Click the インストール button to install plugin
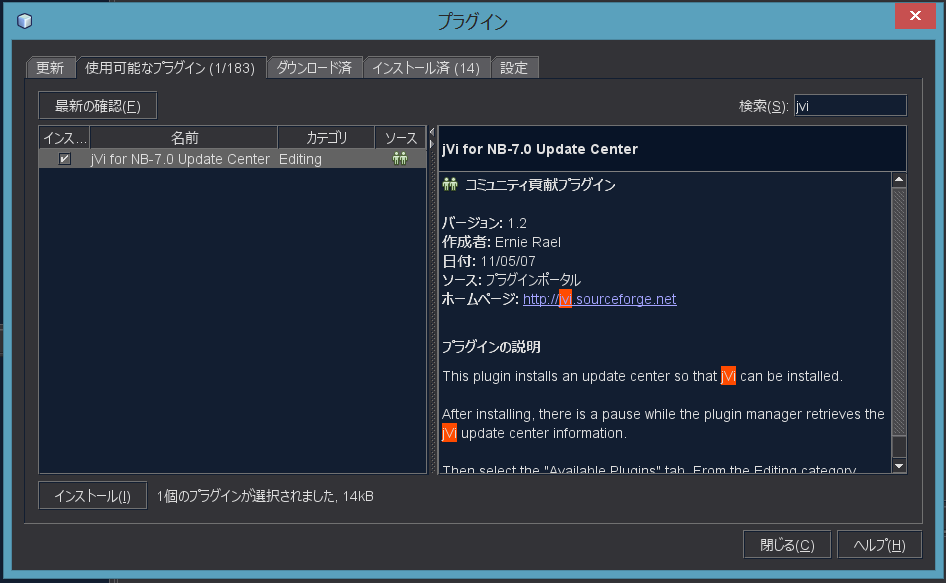The height and width of the screenshot is (583, 946). coord(92,494)
